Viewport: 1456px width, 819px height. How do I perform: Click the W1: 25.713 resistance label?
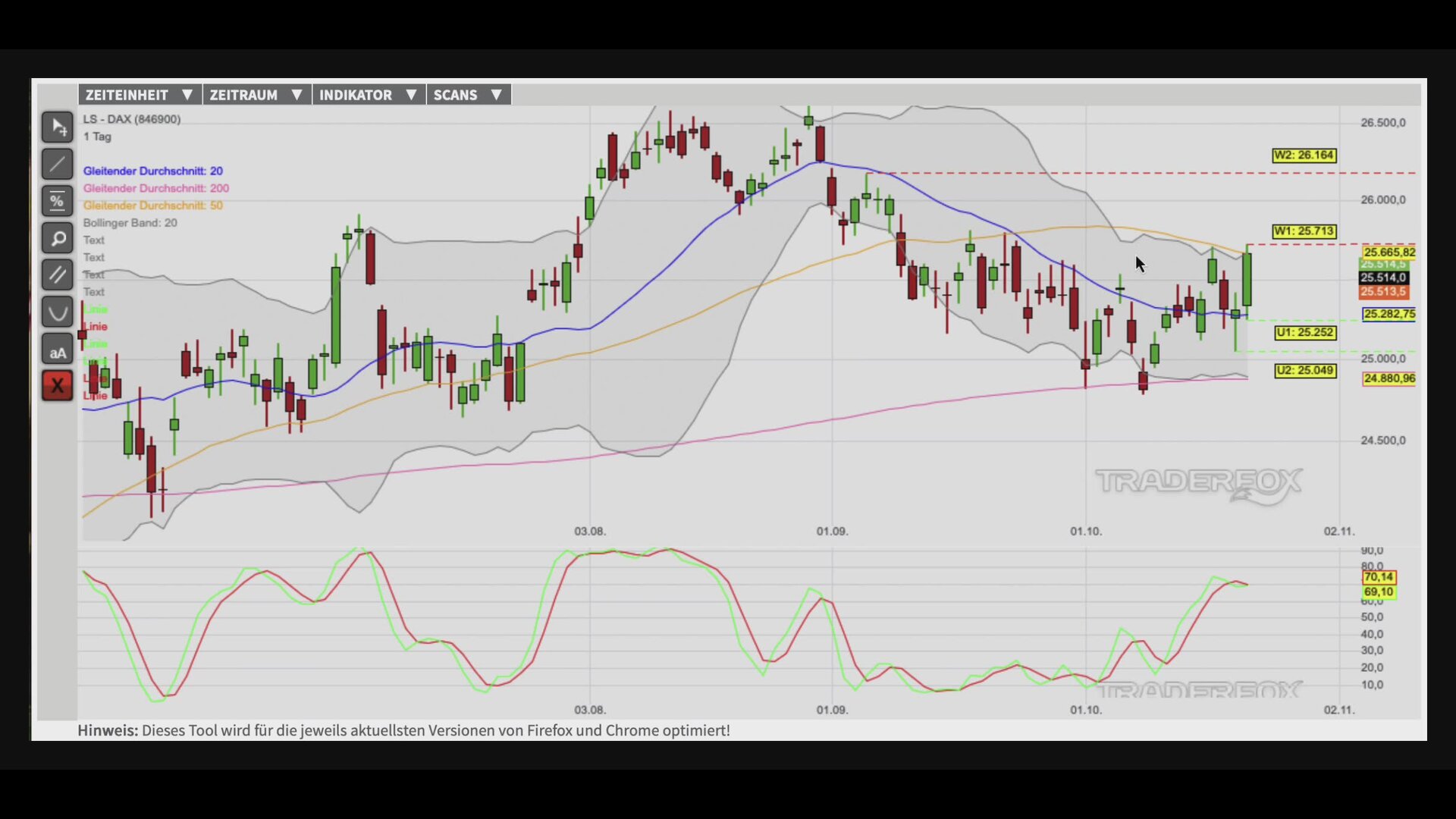click(1304, 231)
